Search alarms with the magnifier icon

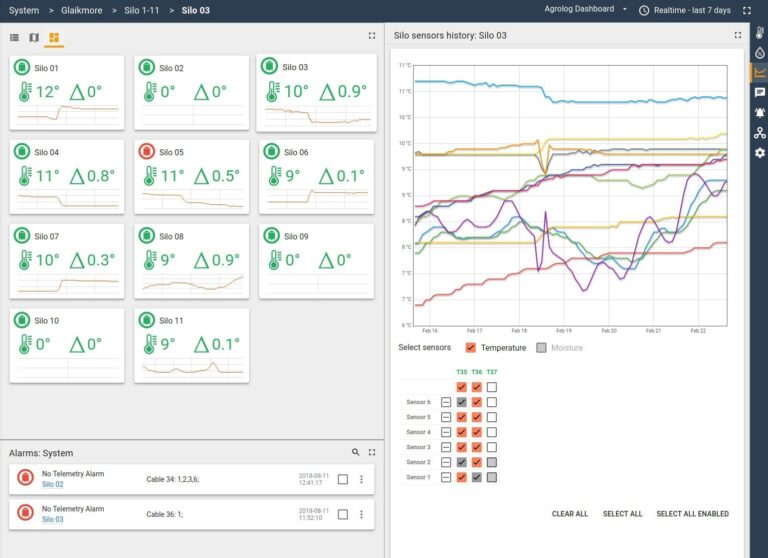(x=356, y=452)
